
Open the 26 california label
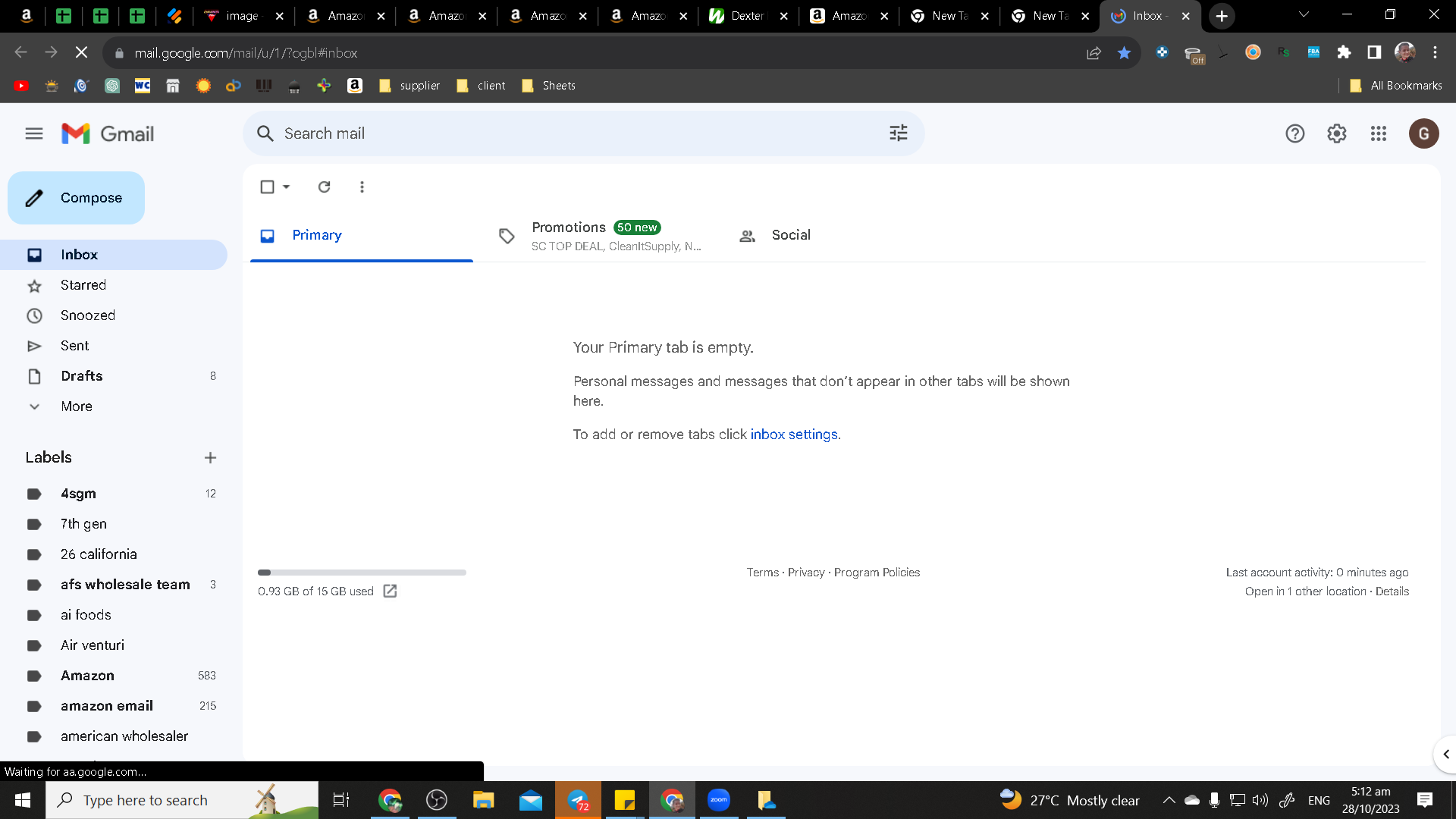[114, 554]
